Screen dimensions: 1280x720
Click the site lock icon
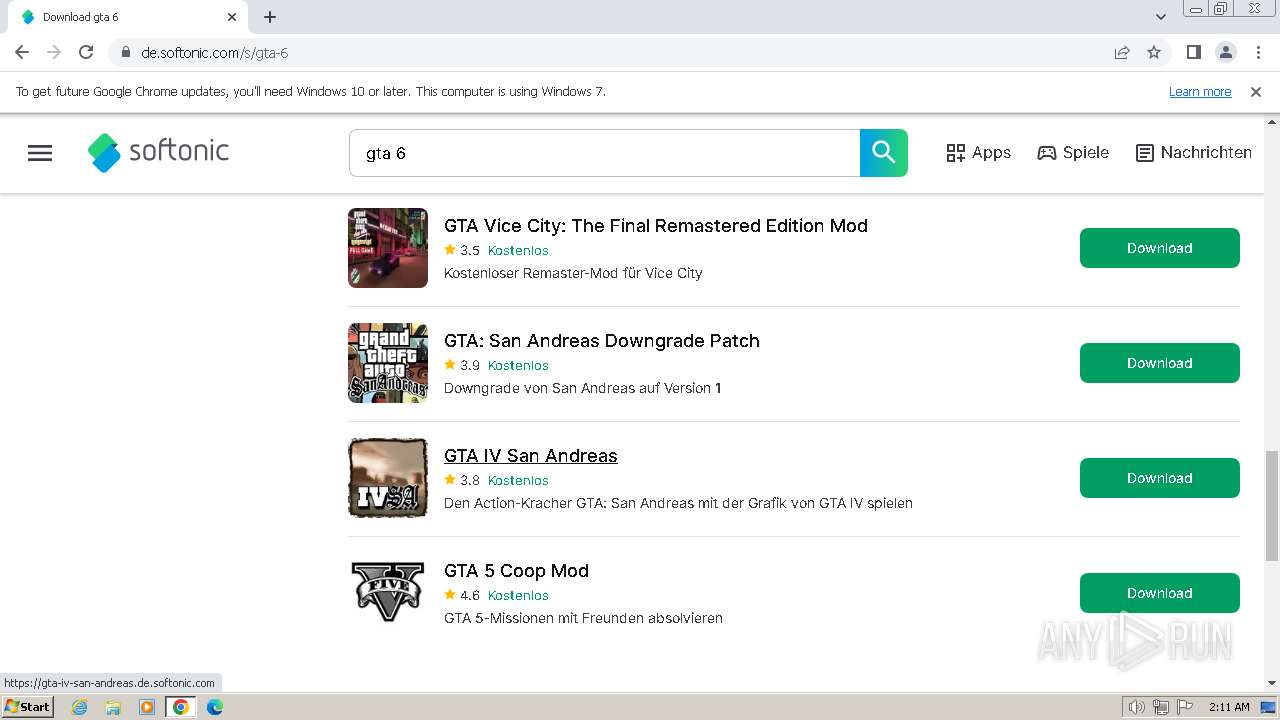coord(125,52)
